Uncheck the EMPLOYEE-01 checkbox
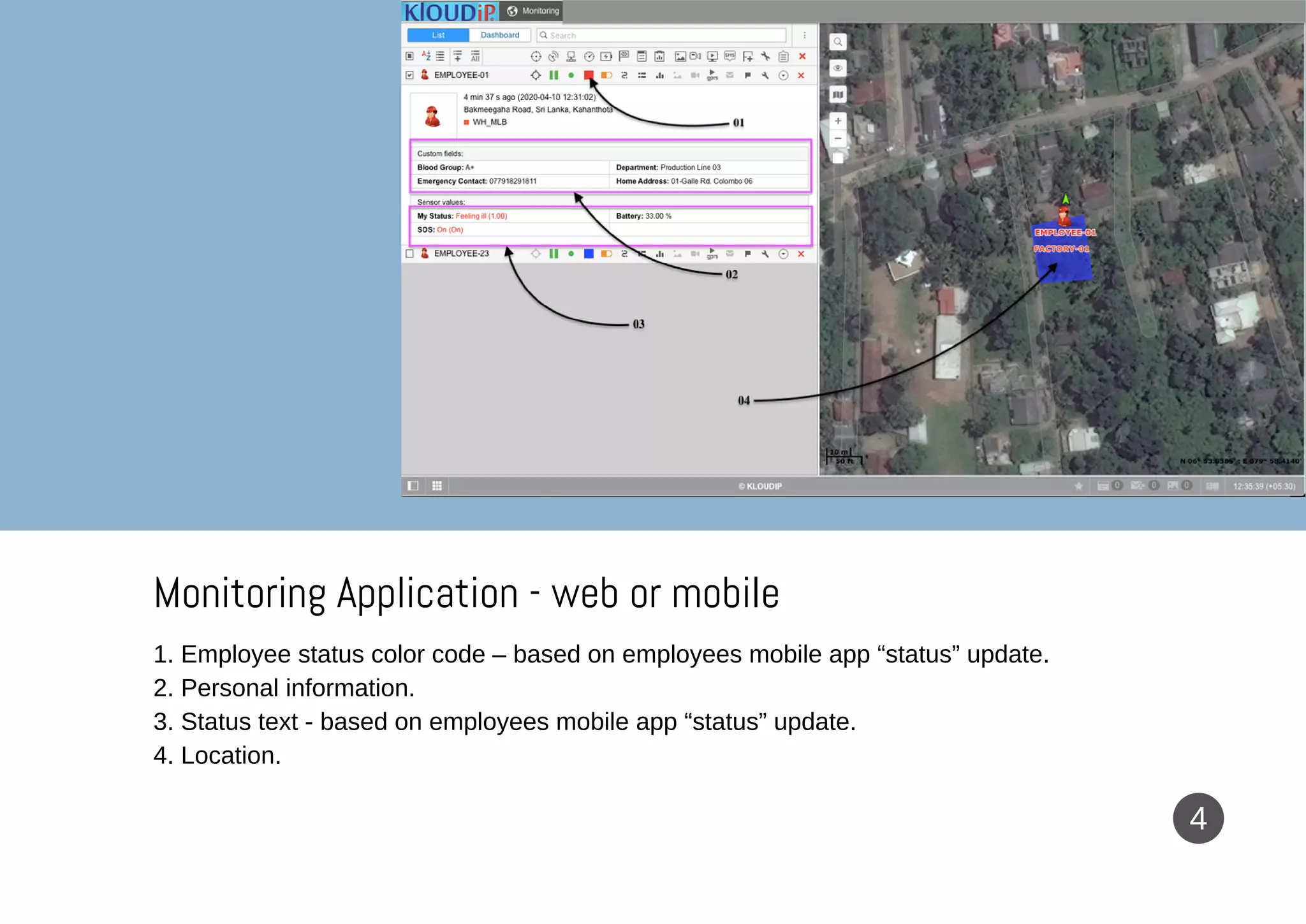 (409, 75)
